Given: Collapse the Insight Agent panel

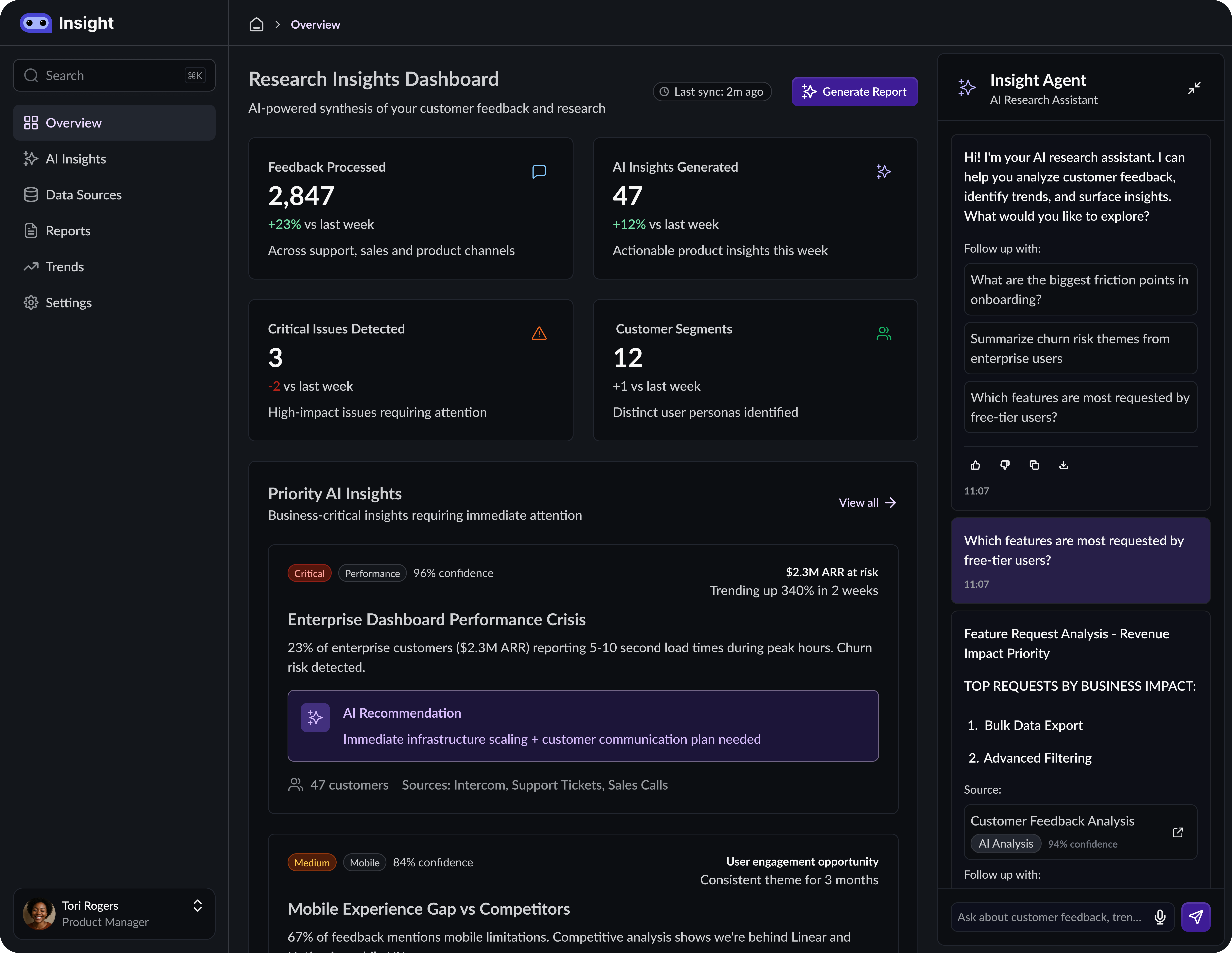Looking at the screenshot, I should coord(1194,88).
